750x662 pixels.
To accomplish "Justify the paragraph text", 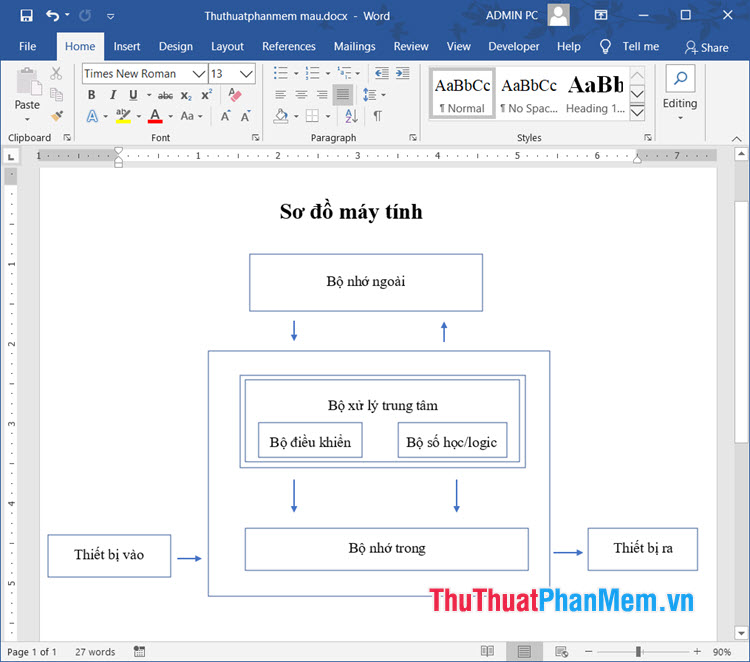I will coord(343,95).
